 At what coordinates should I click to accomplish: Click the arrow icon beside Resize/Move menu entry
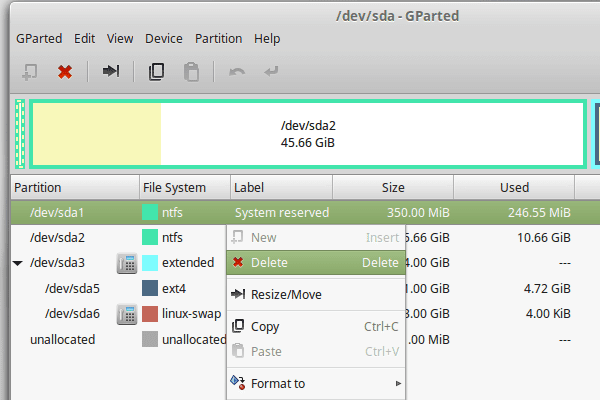tap(238, 294)
